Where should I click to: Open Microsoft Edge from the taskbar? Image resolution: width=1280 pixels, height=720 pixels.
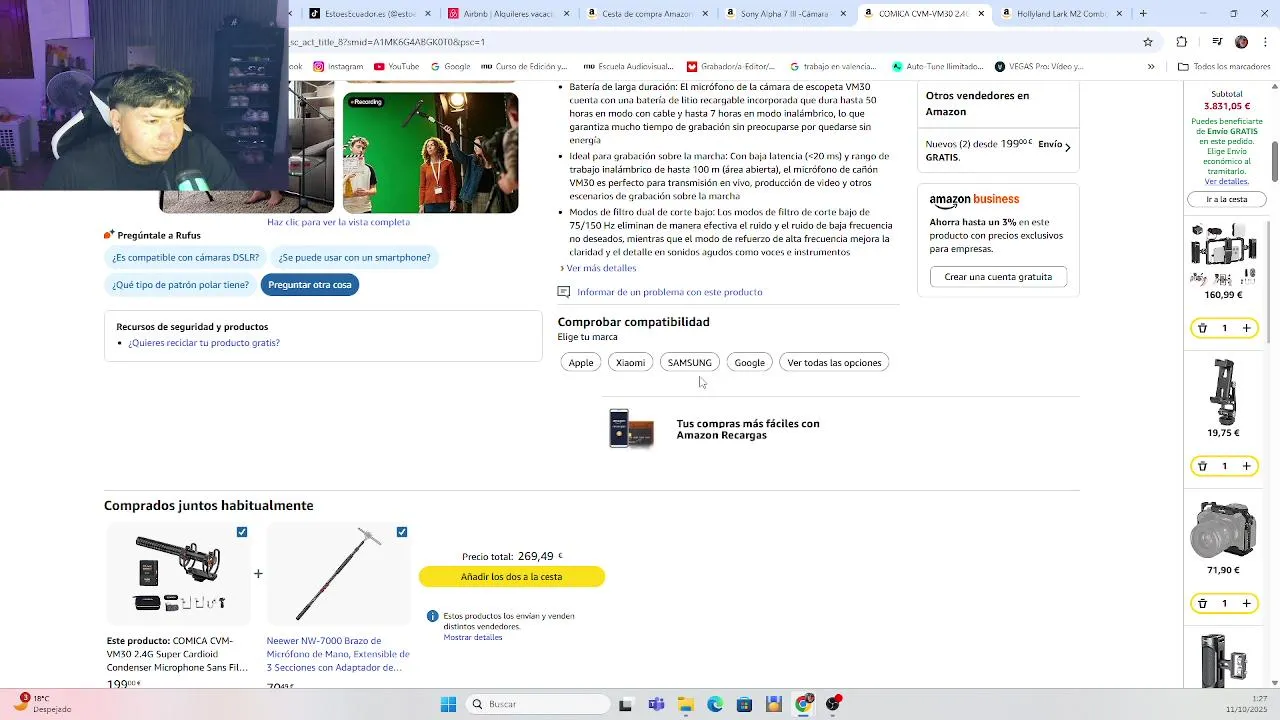pyautogui.click(x=715, y=704)
